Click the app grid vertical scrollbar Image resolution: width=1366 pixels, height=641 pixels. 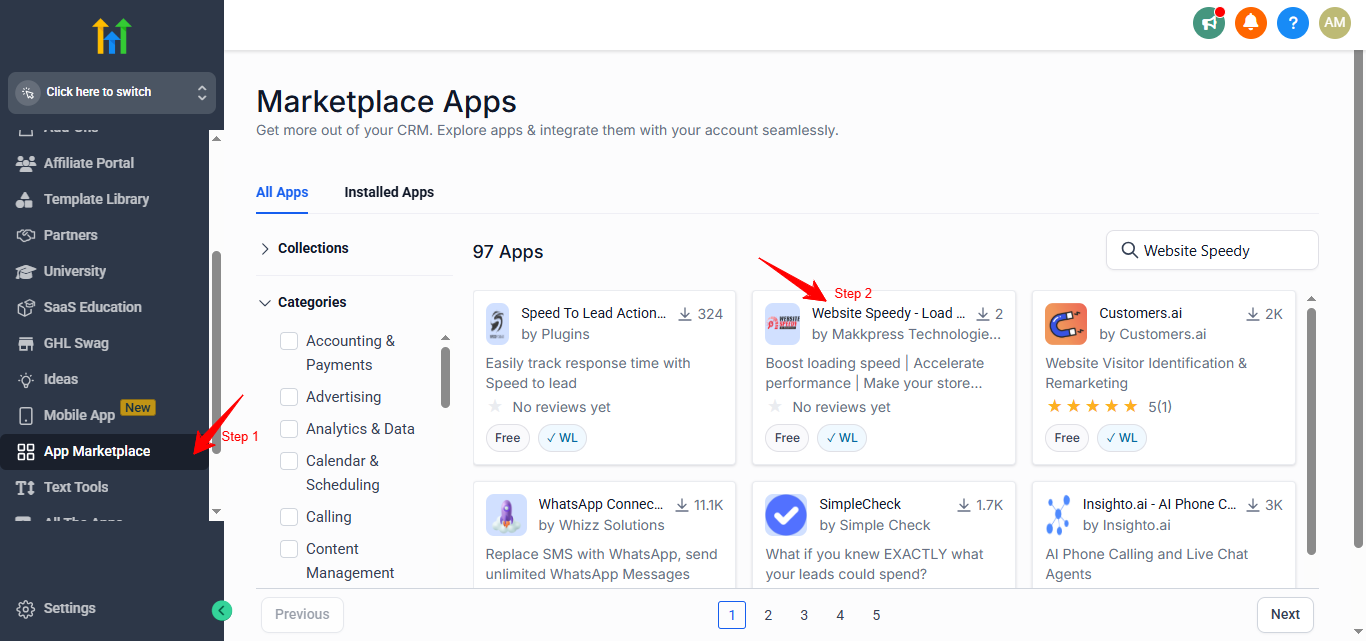[1311, 431]
